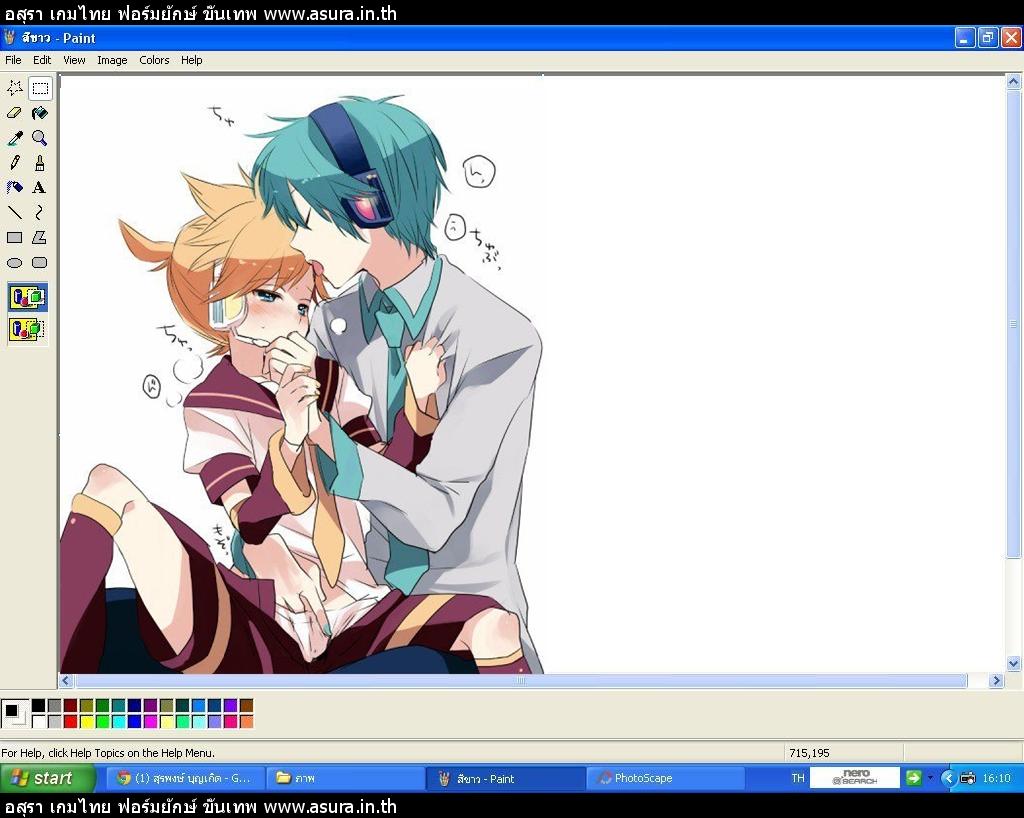Viewport: 1024px width, 818px height.
Task: Open the View menu
Action: 74,60
